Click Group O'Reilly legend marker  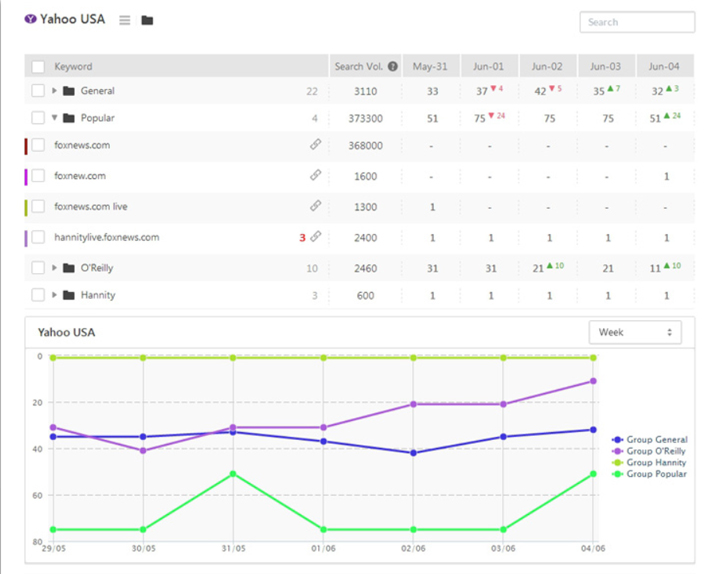tap(618, 451)
